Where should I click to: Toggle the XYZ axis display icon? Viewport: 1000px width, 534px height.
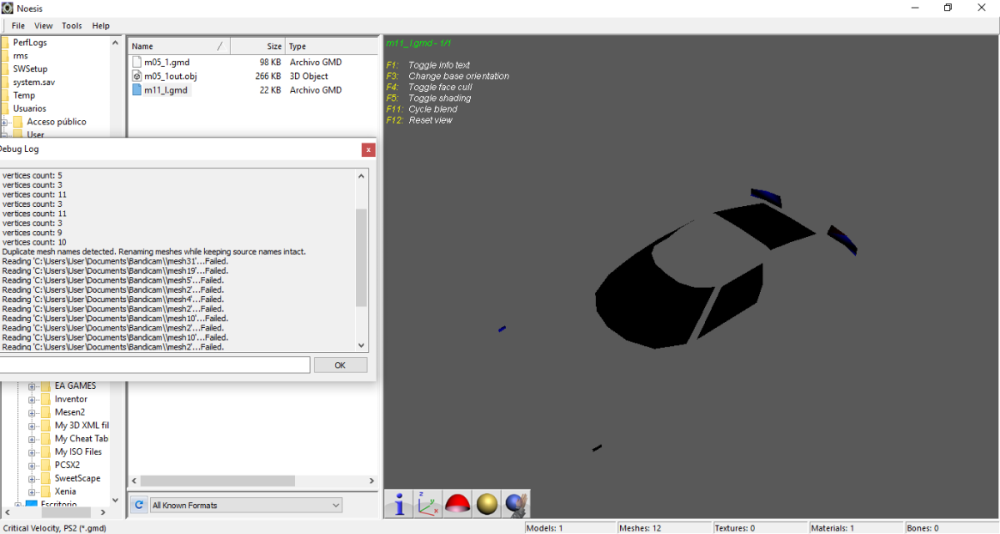click(x=428, y=504)
